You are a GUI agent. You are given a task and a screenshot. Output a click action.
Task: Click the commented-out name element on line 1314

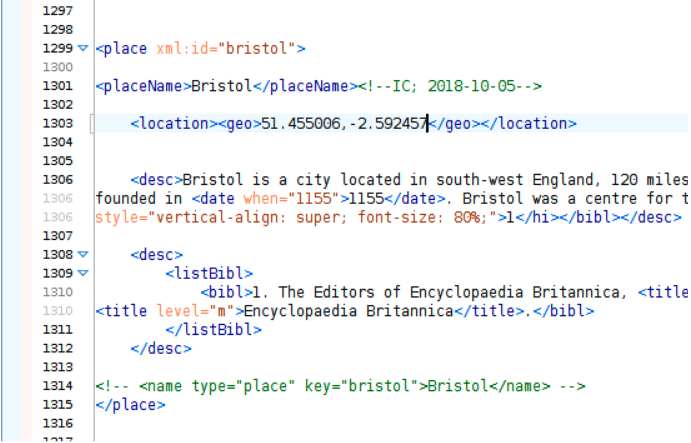pos(340,386)
